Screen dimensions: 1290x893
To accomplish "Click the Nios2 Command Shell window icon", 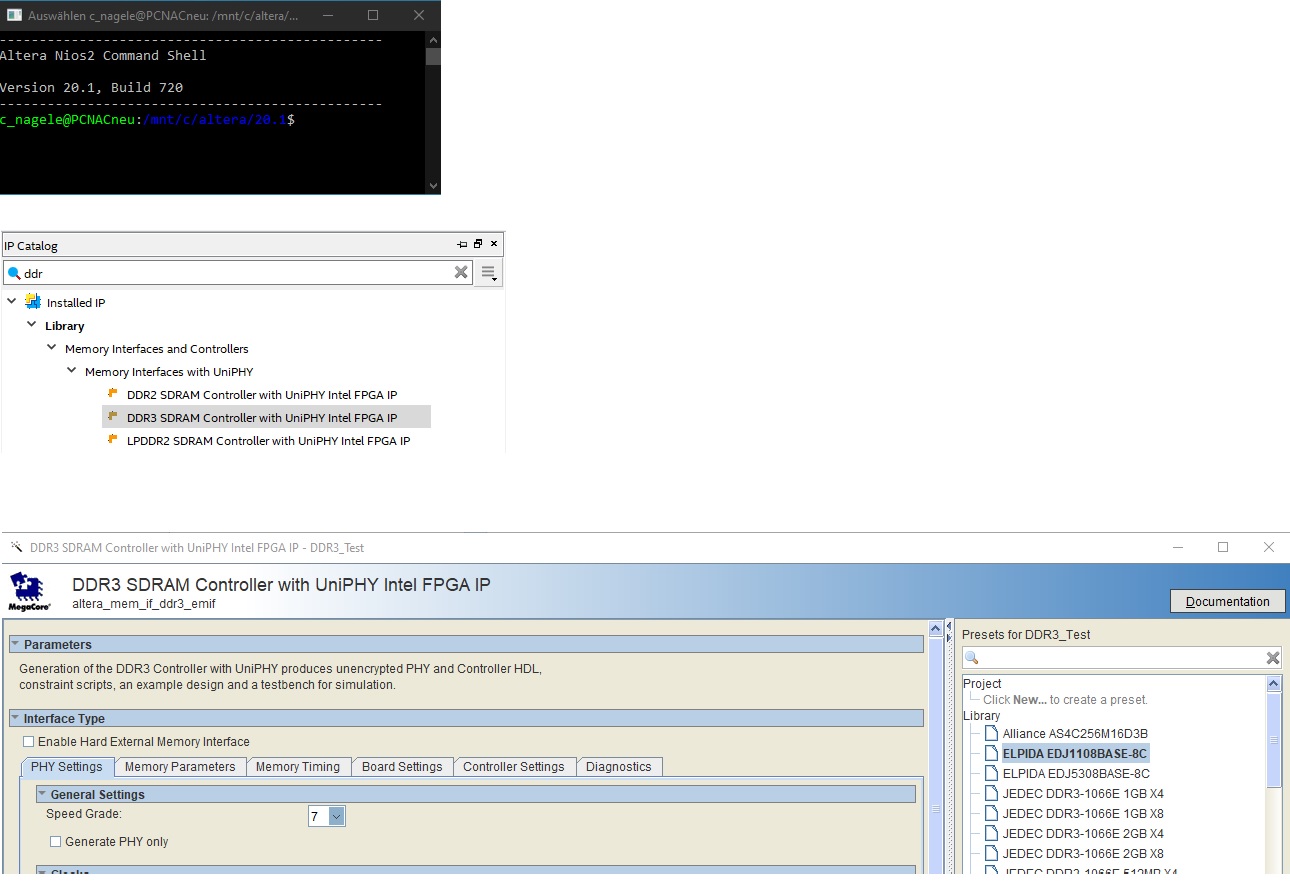I will point(14,15).
